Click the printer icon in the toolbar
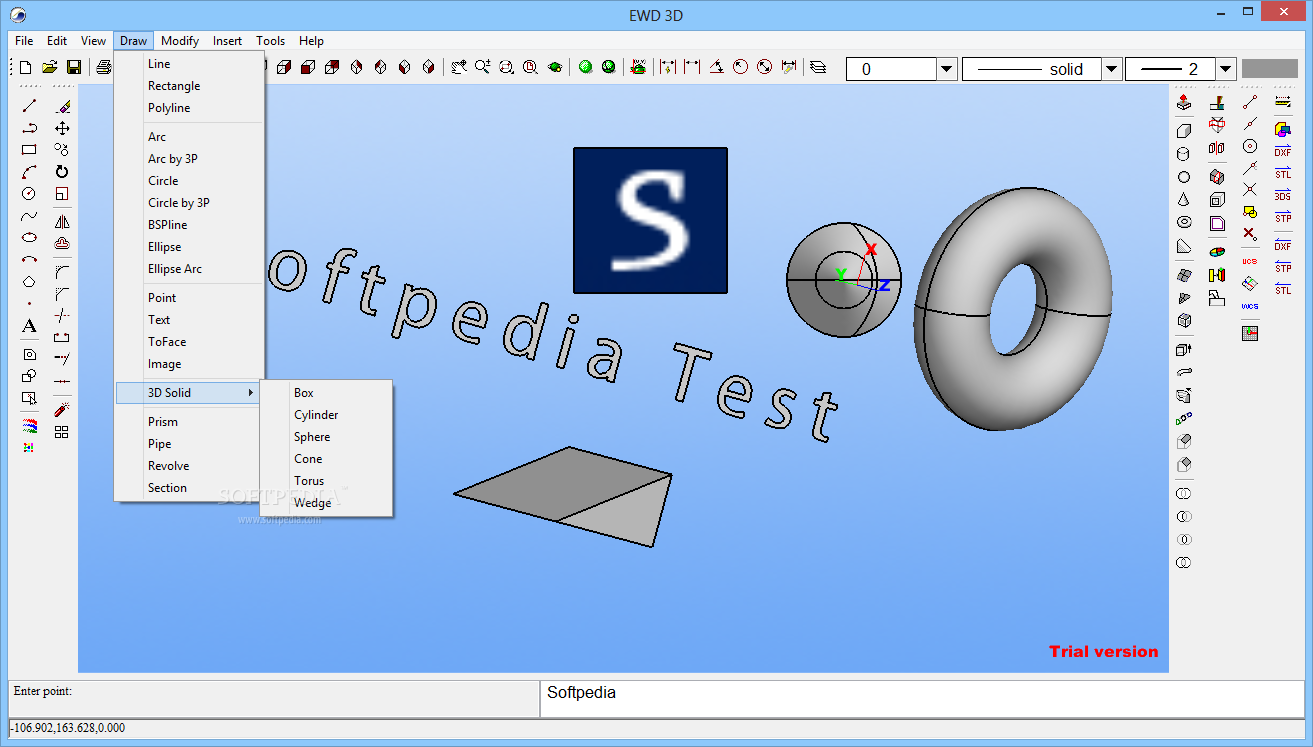The height and width of the screenshot is (747, 1313). (x=104, y=67)
